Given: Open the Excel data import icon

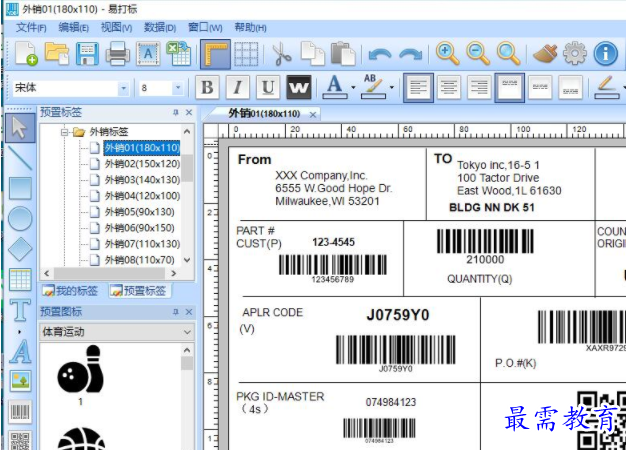Looking at the screenshot, I should (178, 54).
